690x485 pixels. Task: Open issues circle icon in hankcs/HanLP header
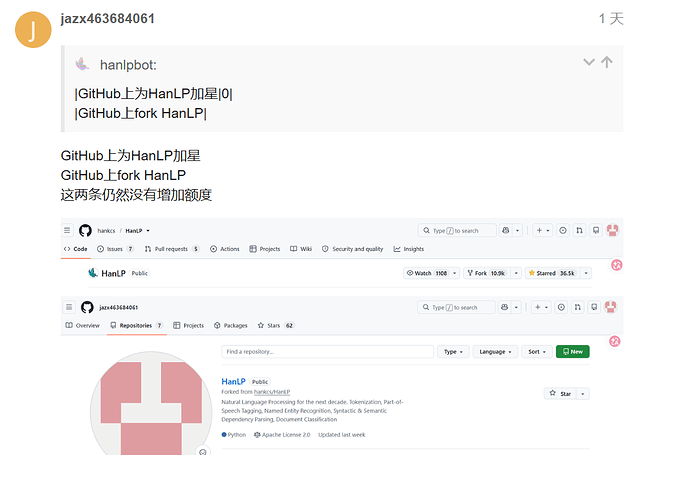(x=563, y=230)
